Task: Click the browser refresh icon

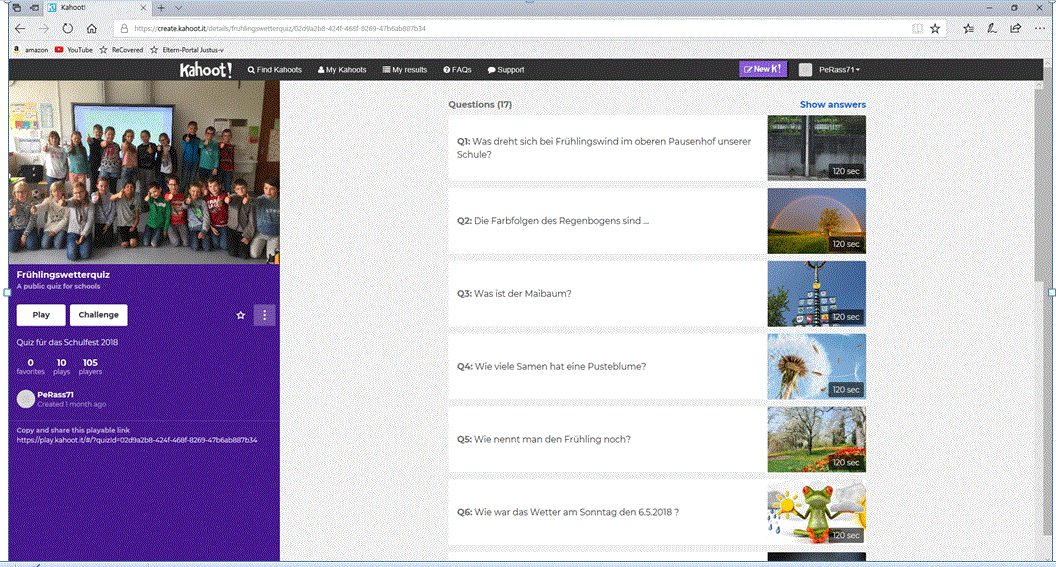Action: (x=68, y=29)
